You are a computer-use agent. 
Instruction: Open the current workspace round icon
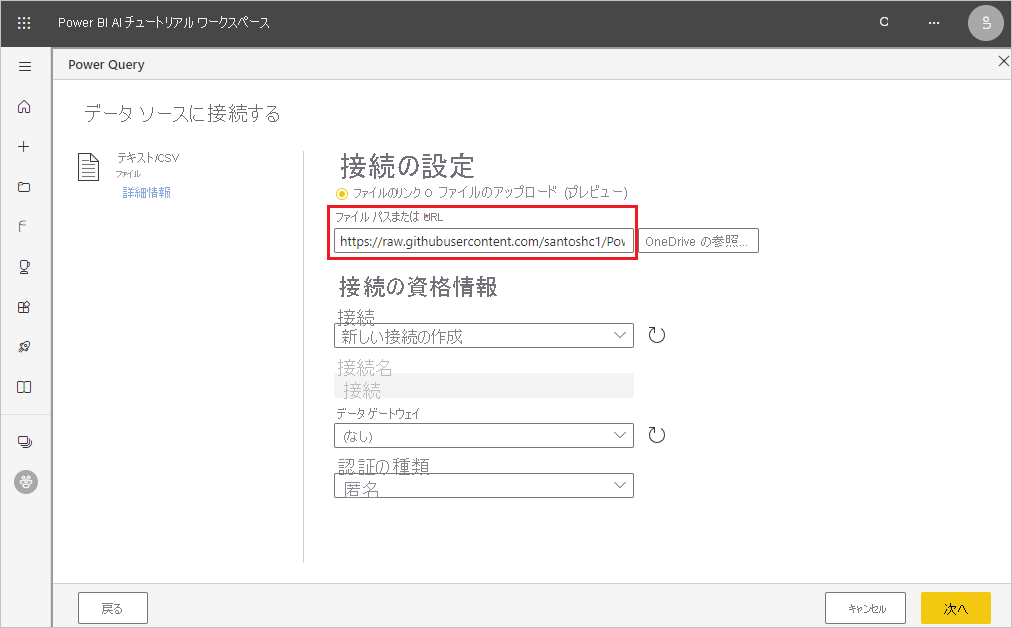click(26, 482)
